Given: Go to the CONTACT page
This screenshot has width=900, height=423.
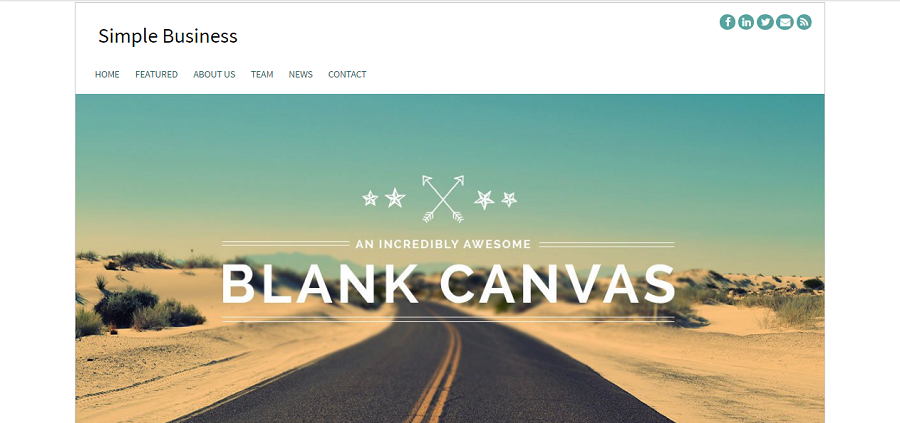Looking at the screenshot, I should [x=347, y=75].
